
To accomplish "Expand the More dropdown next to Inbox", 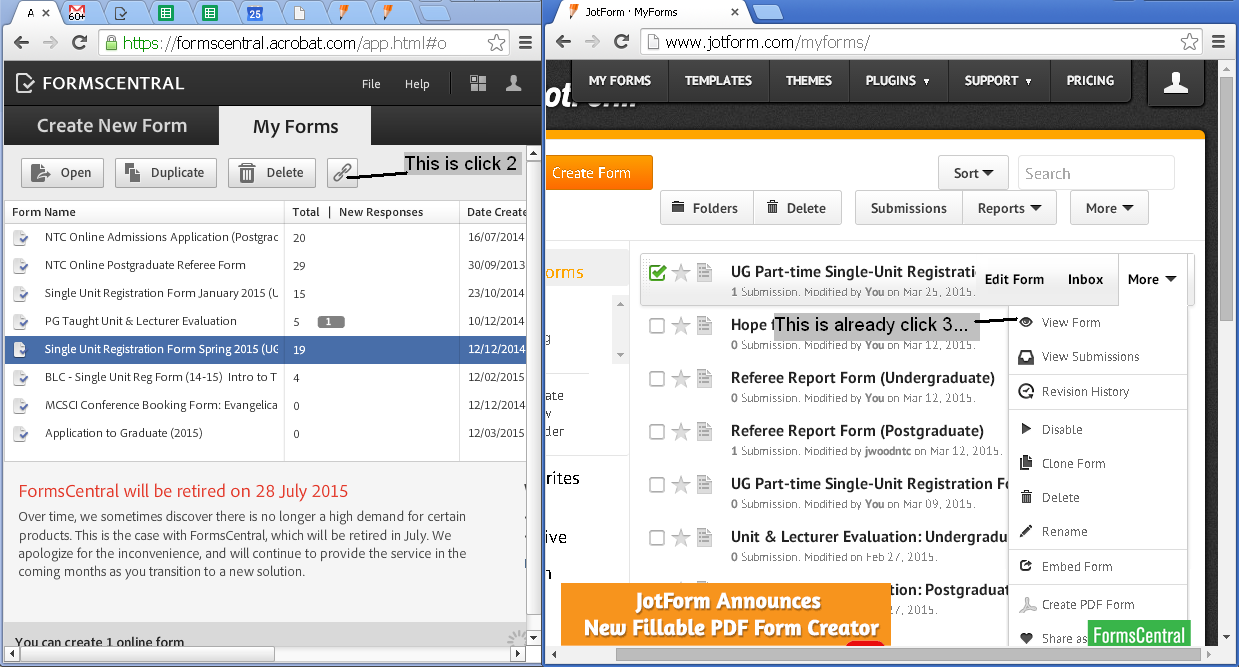I will 1151,279.
